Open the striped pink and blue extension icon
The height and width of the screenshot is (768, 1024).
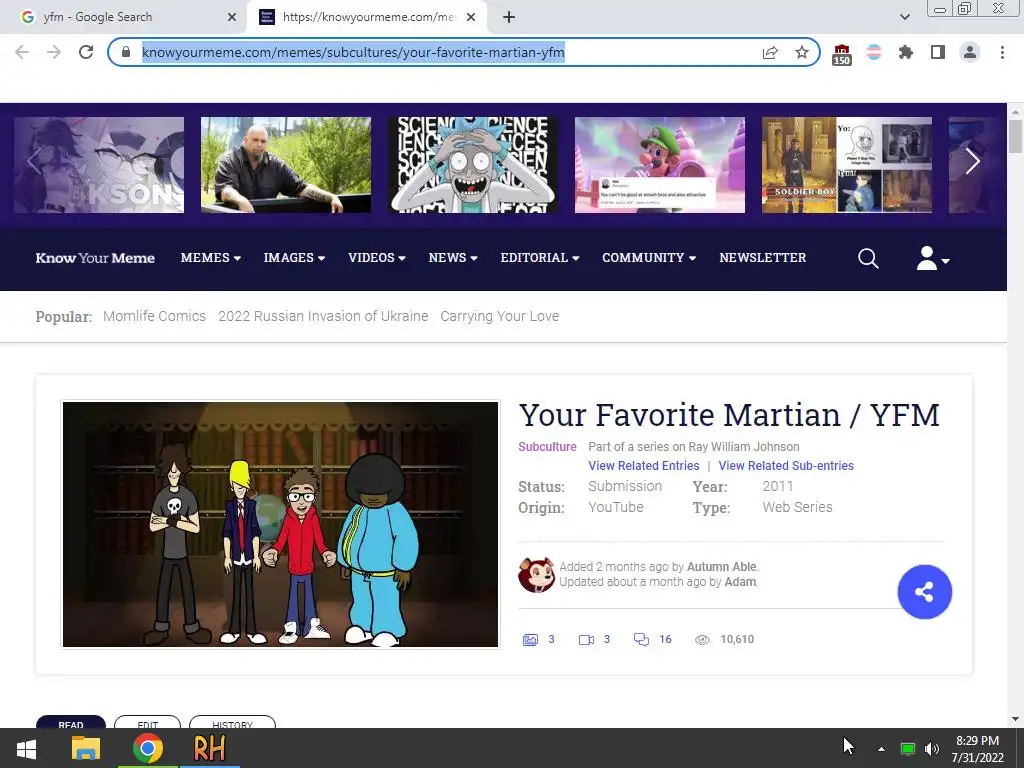(873, 52)
